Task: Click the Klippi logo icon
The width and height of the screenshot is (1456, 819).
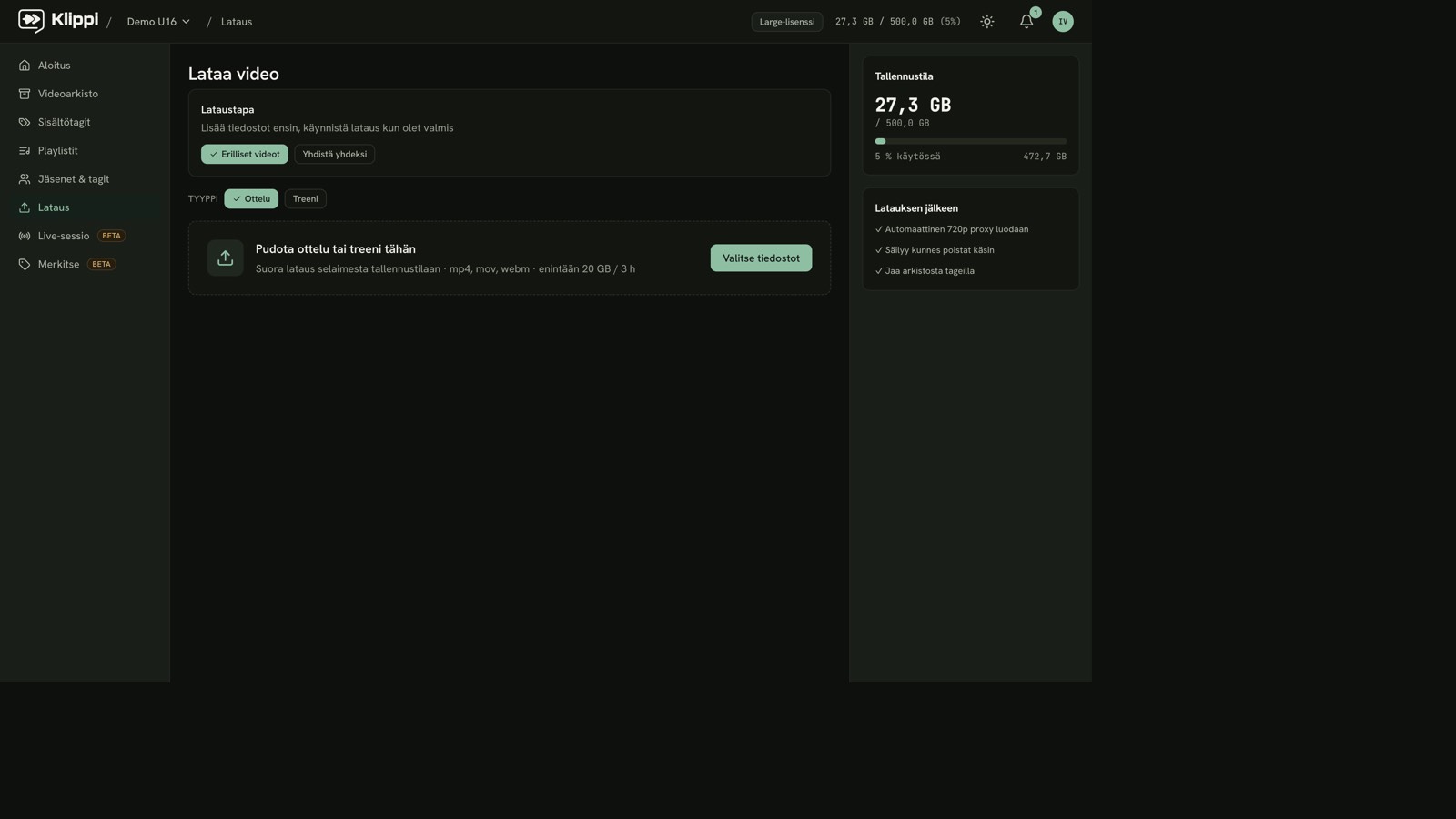Action: (x=31, y=21)
